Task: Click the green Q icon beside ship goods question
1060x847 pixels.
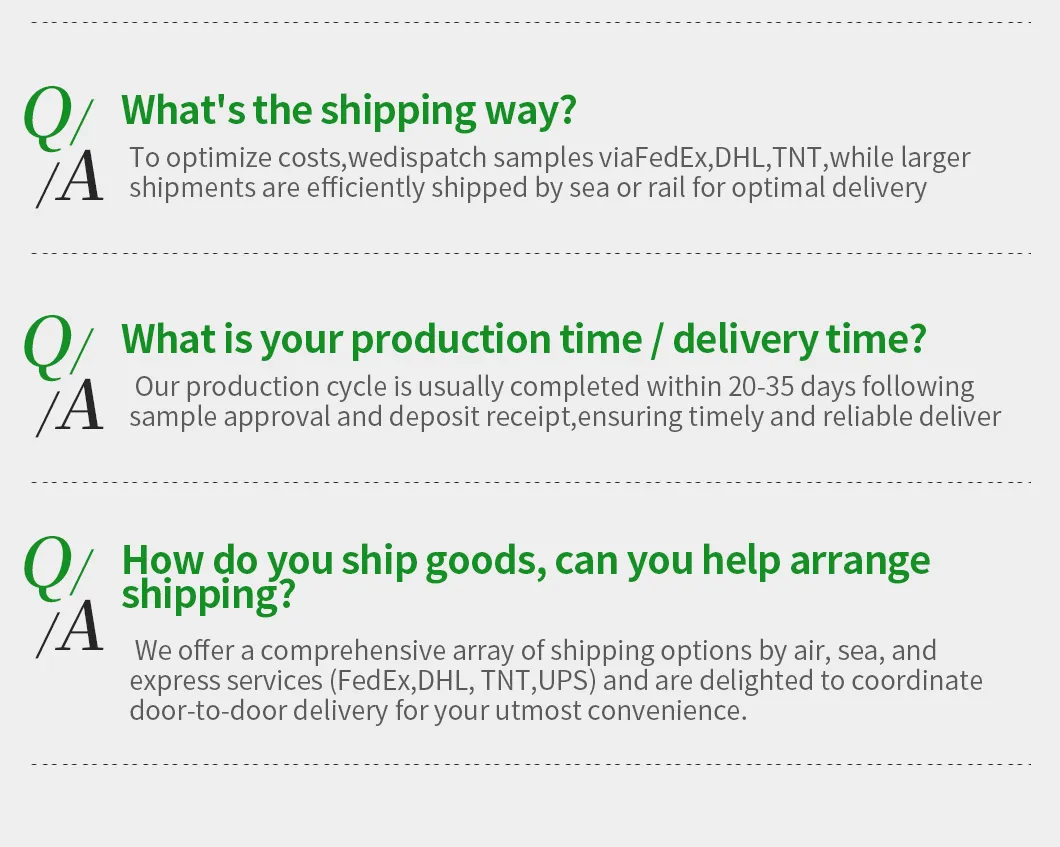Action: click(50, 565)
